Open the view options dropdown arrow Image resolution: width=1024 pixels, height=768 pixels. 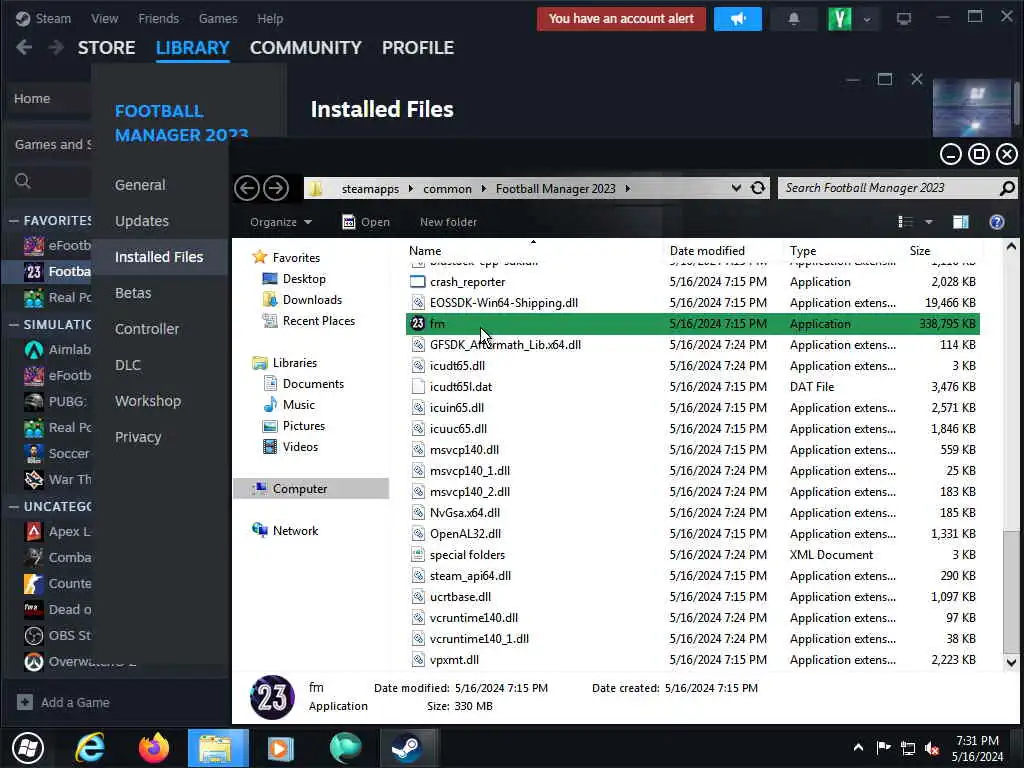tap(929, 222)
